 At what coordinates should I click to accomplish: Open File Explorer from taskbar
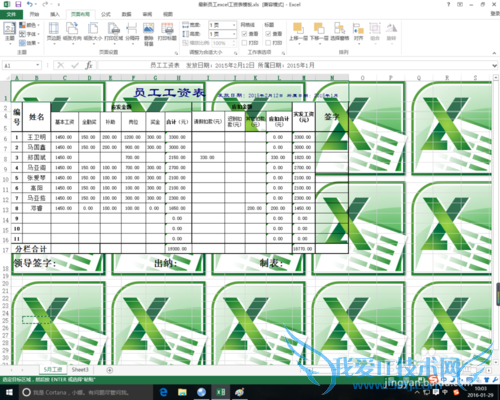[x=182, y=392]
